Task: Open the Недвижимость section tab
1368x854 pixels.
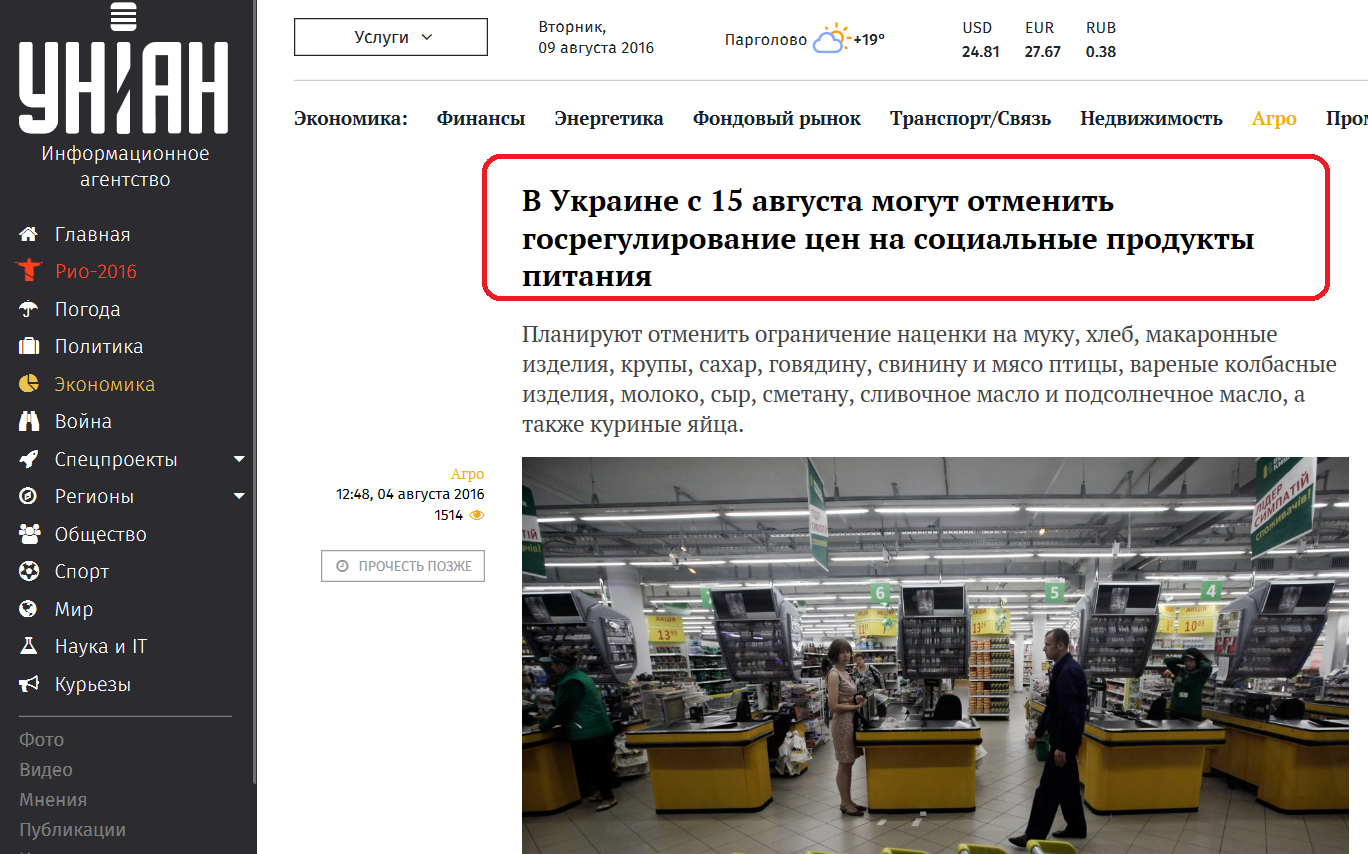Action: [x=1151, y=119]
